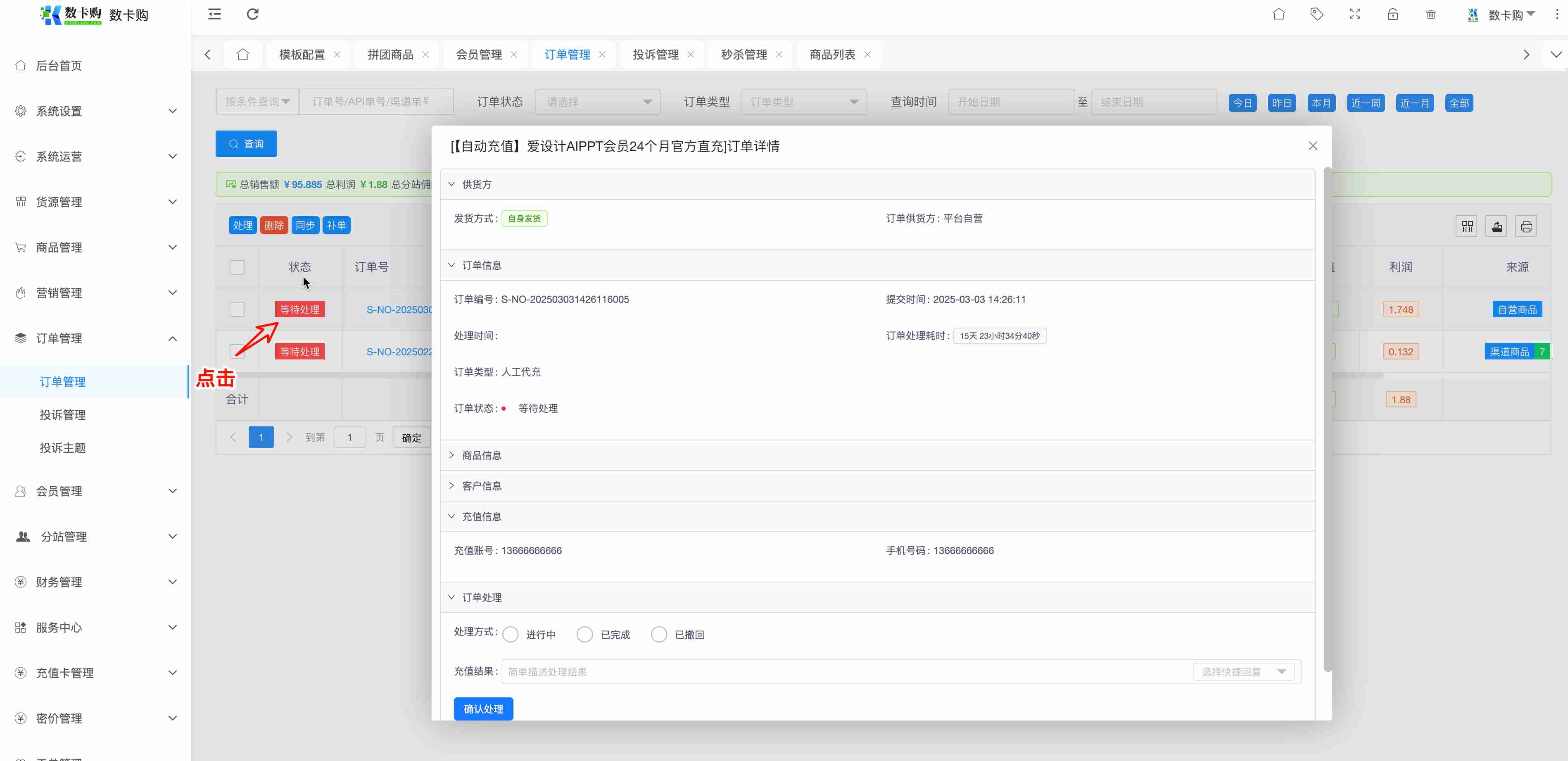Toggle the sidebar collapse menu icon
The height and width of the screenshot is (761, 1568).
[x=214, y=14]
